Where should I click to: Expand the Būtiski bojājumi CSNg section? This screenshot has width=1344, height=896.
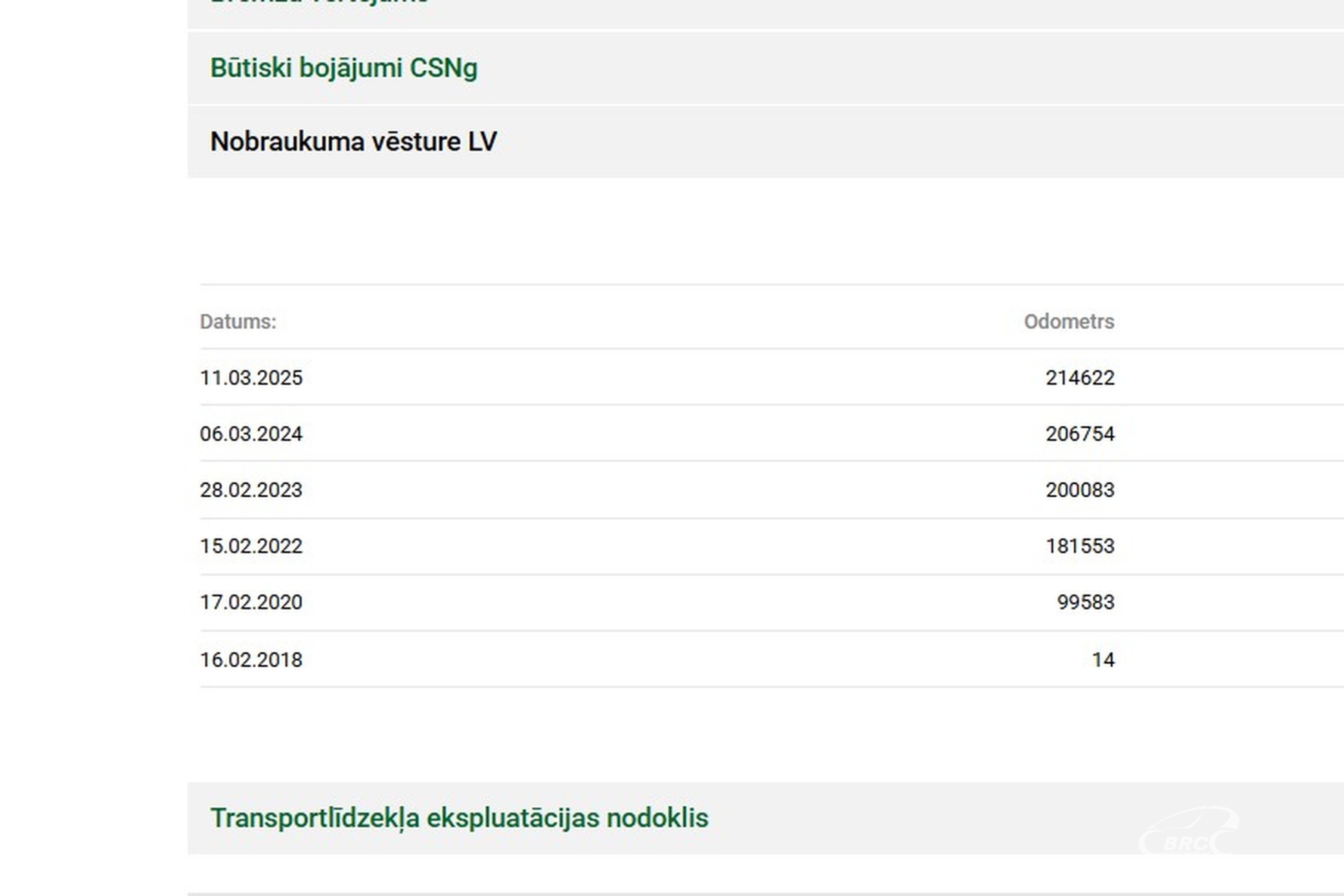coord(343,68)
